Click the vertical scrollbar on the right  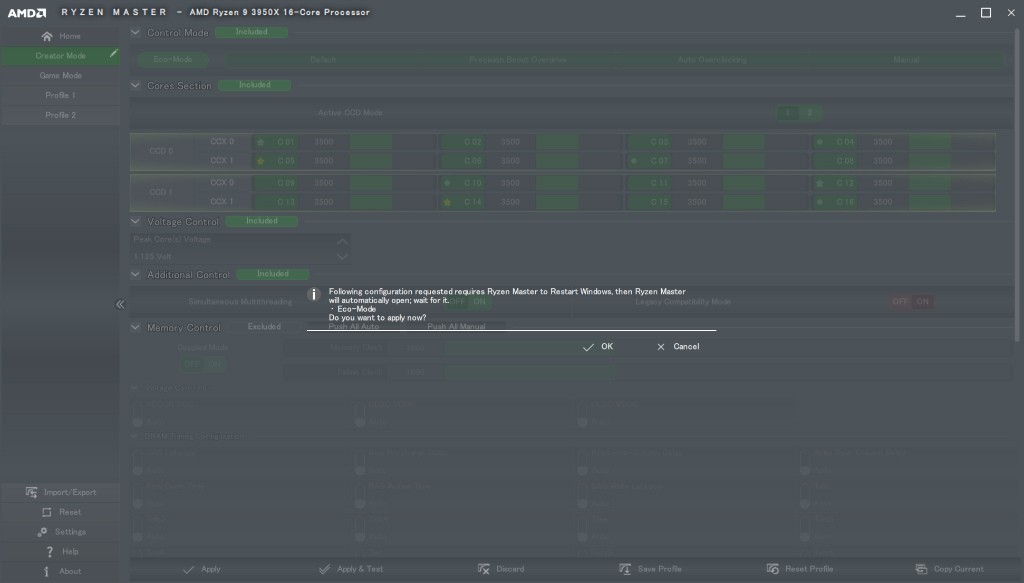click(x=1016, y=184)
